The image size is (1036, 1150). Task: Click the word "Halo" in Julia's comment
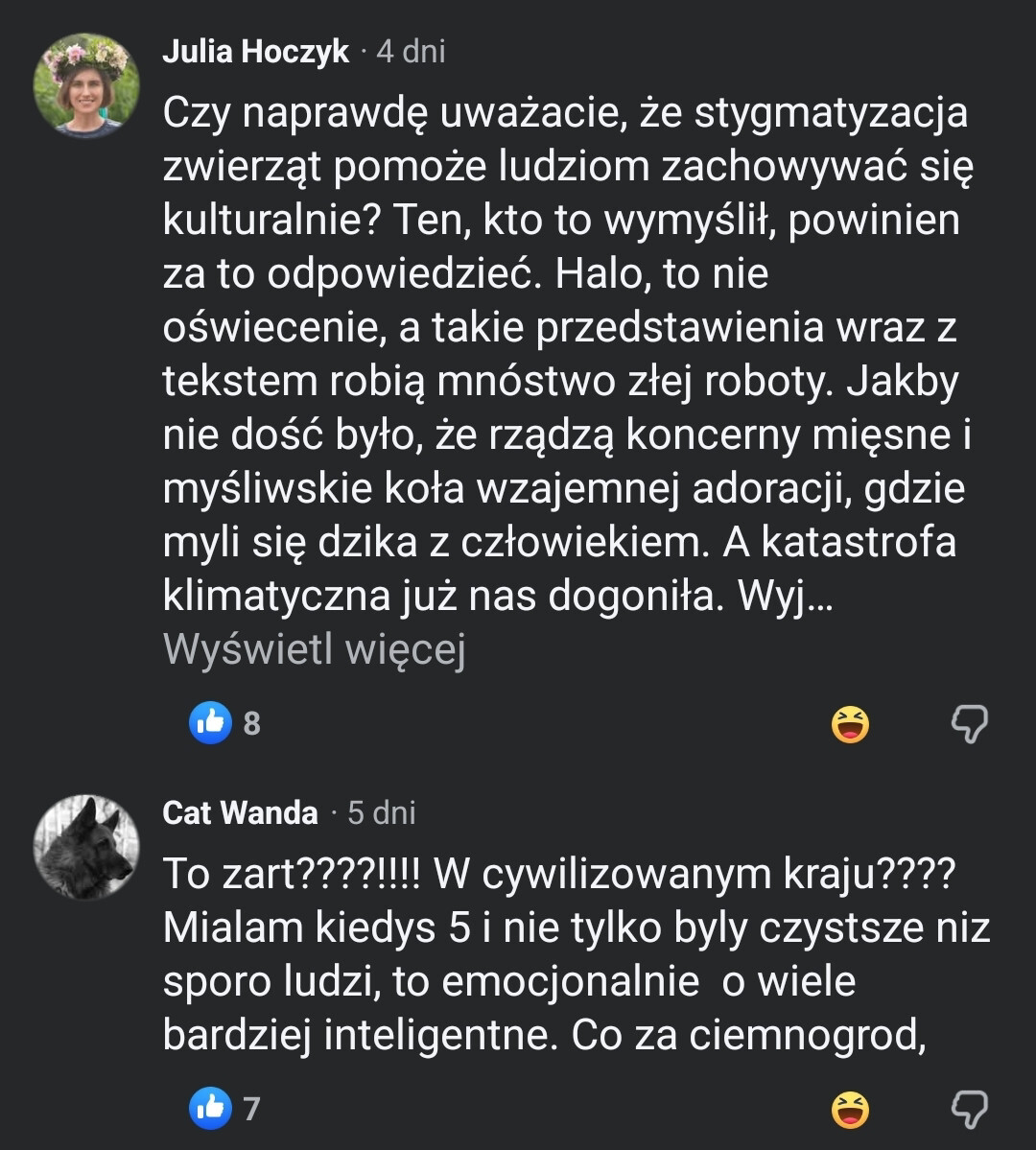coord(599,274)
